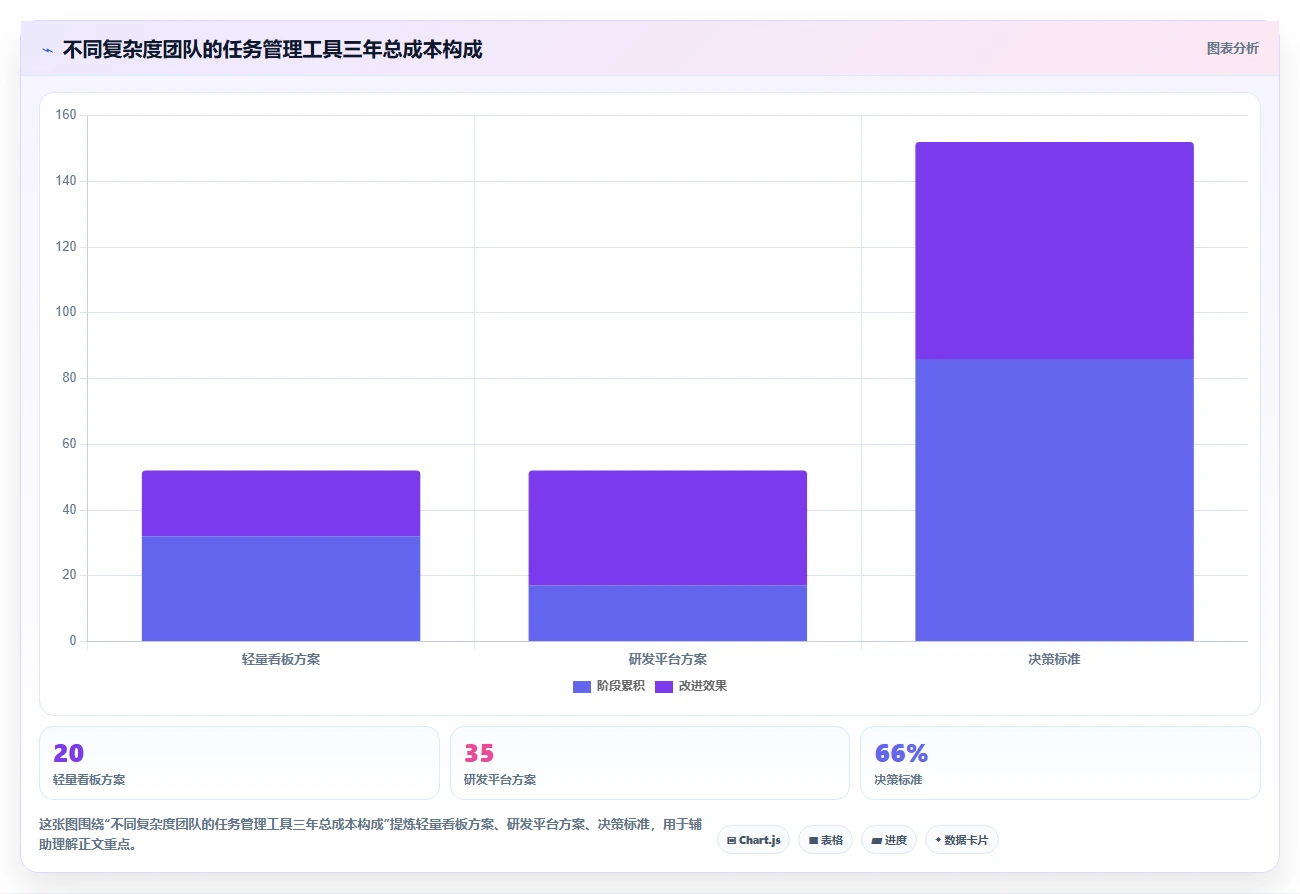Click the lightning icon beside the title

47,50
